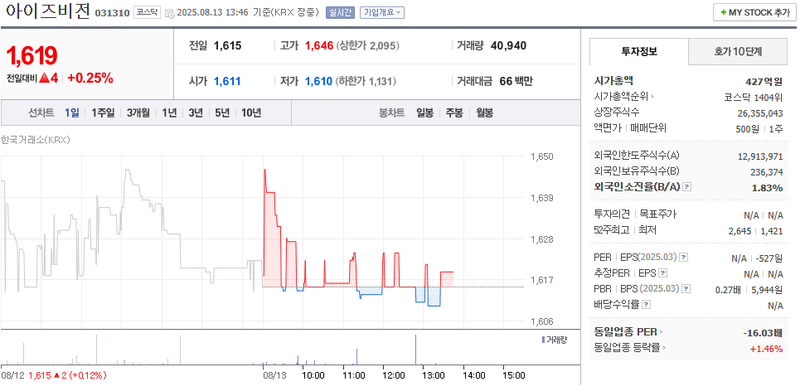
Task: Show the 월봉 candlestick chart
Action: 484,113
